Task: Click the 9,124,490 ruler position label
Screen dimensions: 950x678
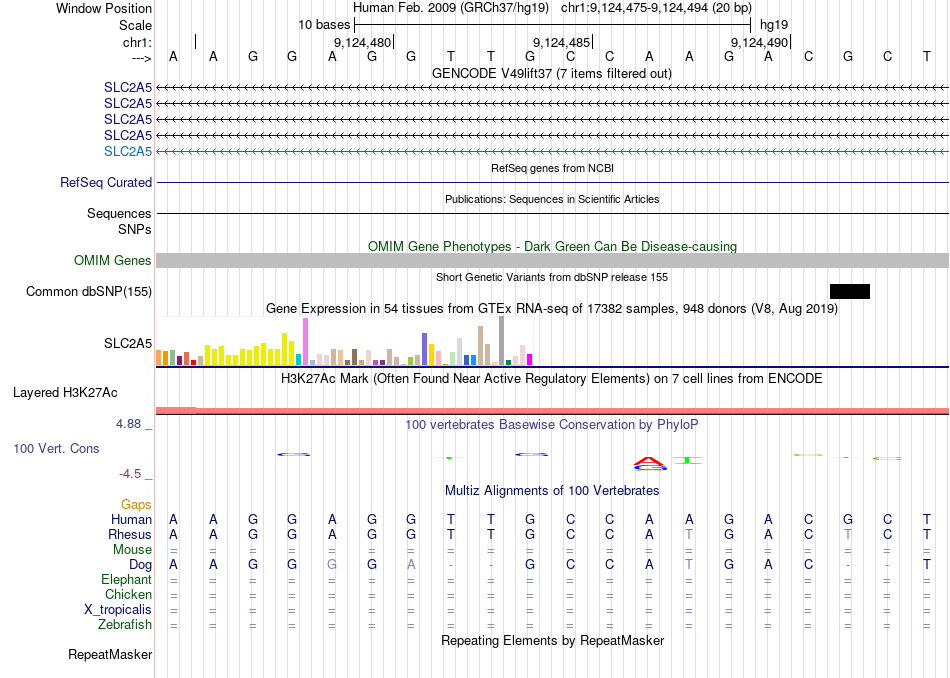Action: (x=759, y=42)
